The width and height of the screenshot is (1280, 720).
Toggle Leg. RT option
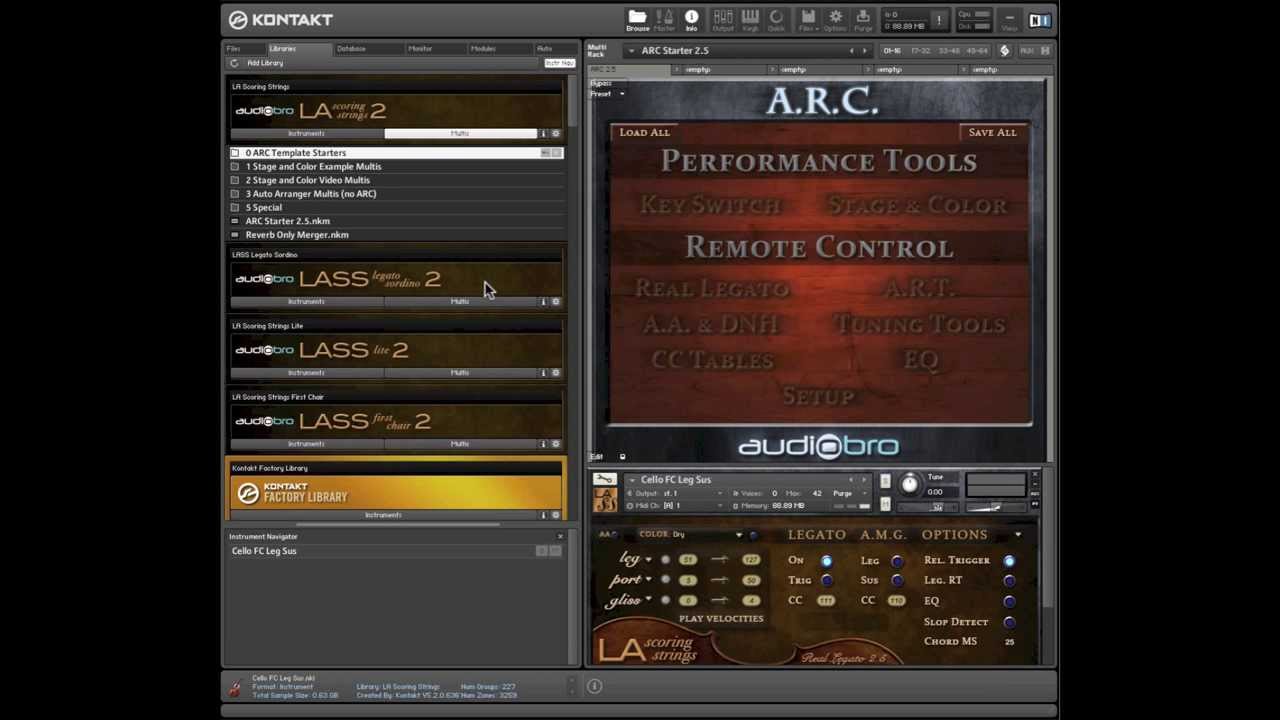(x=1008, y=580)
